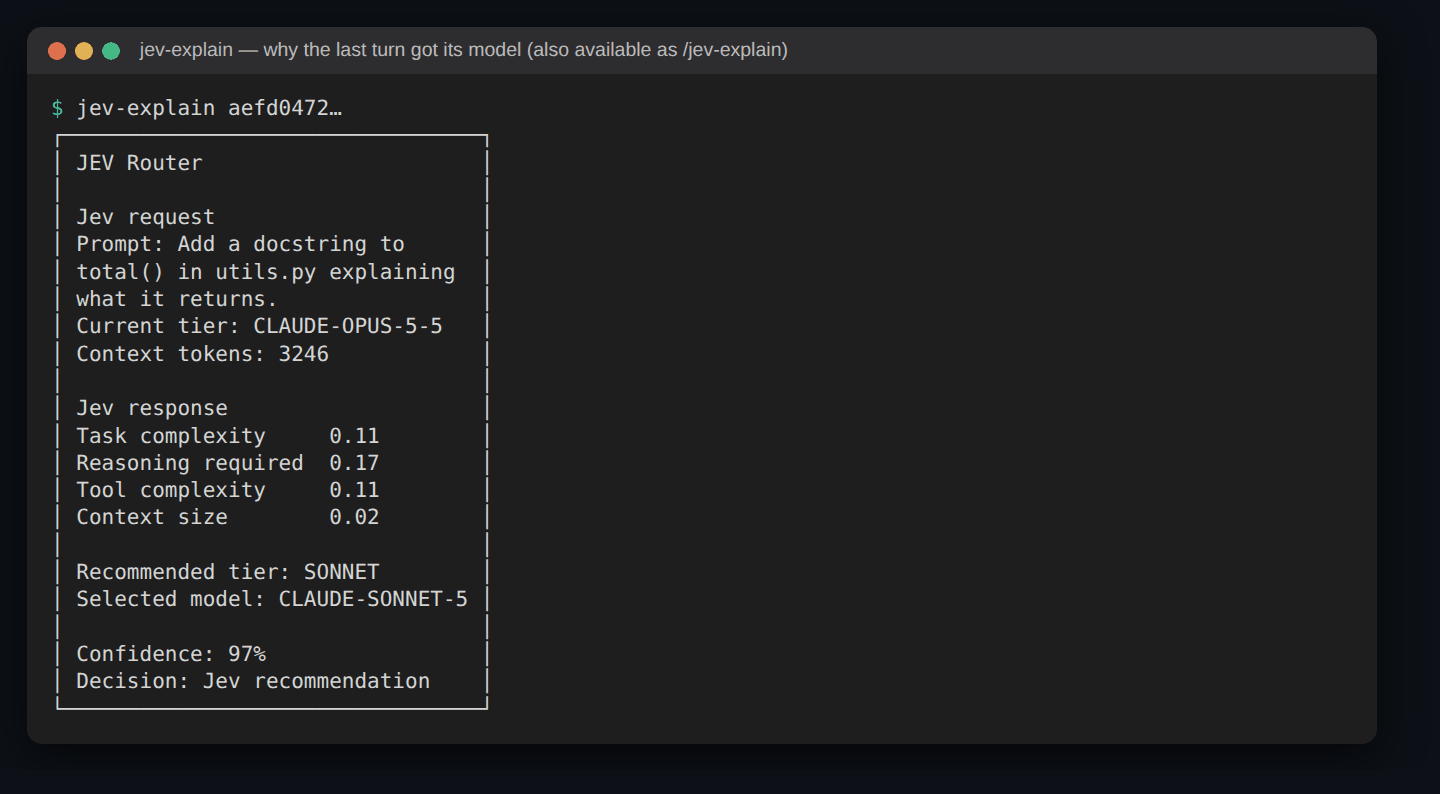1440x794 pixels.
Task: Click the 'Task complexity' row
Action: (x=228, y=436)
